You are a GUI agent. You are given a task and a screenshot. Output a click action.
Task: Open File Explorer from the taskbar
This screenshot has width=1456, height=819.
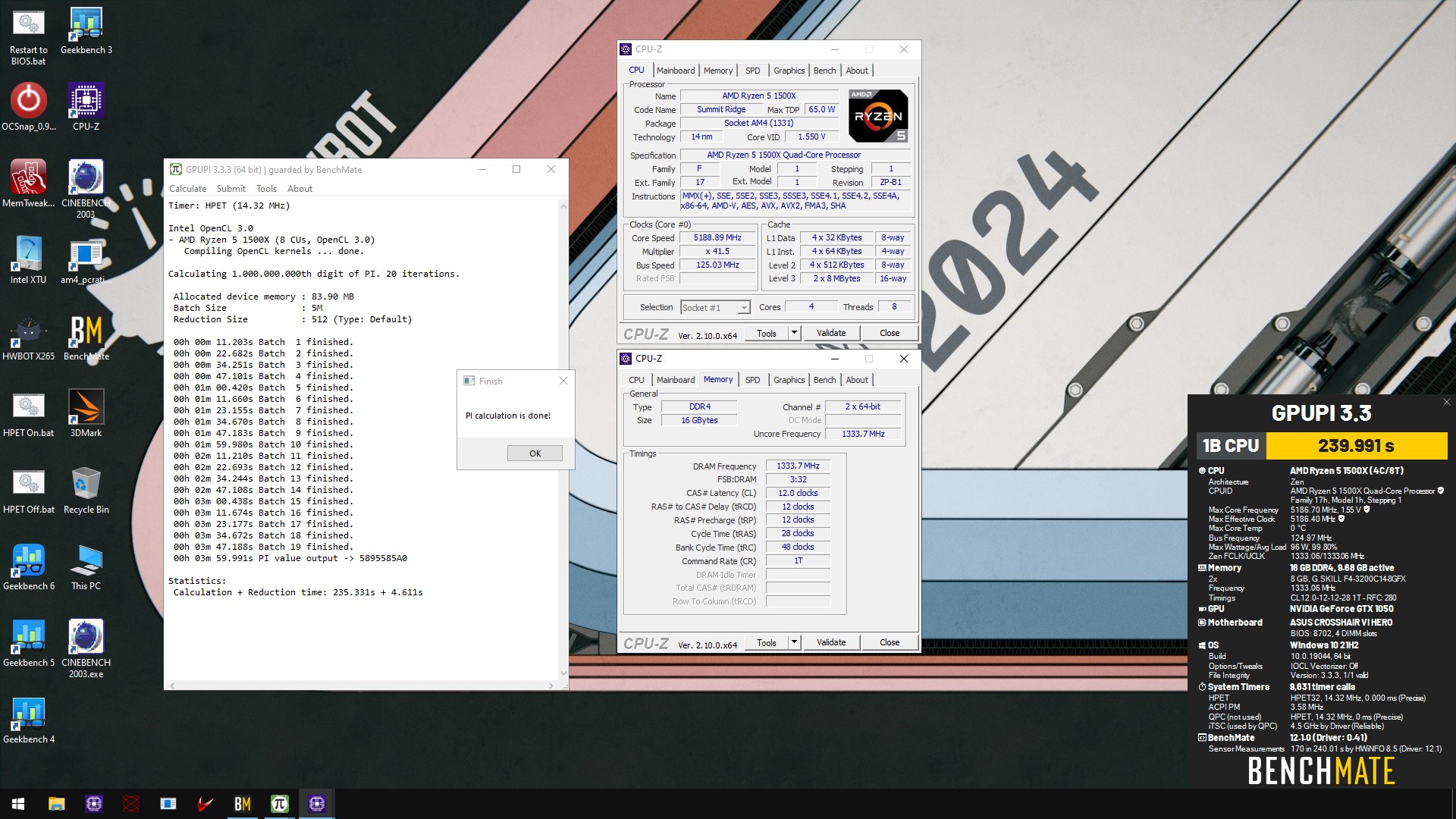tap(57, 804)
